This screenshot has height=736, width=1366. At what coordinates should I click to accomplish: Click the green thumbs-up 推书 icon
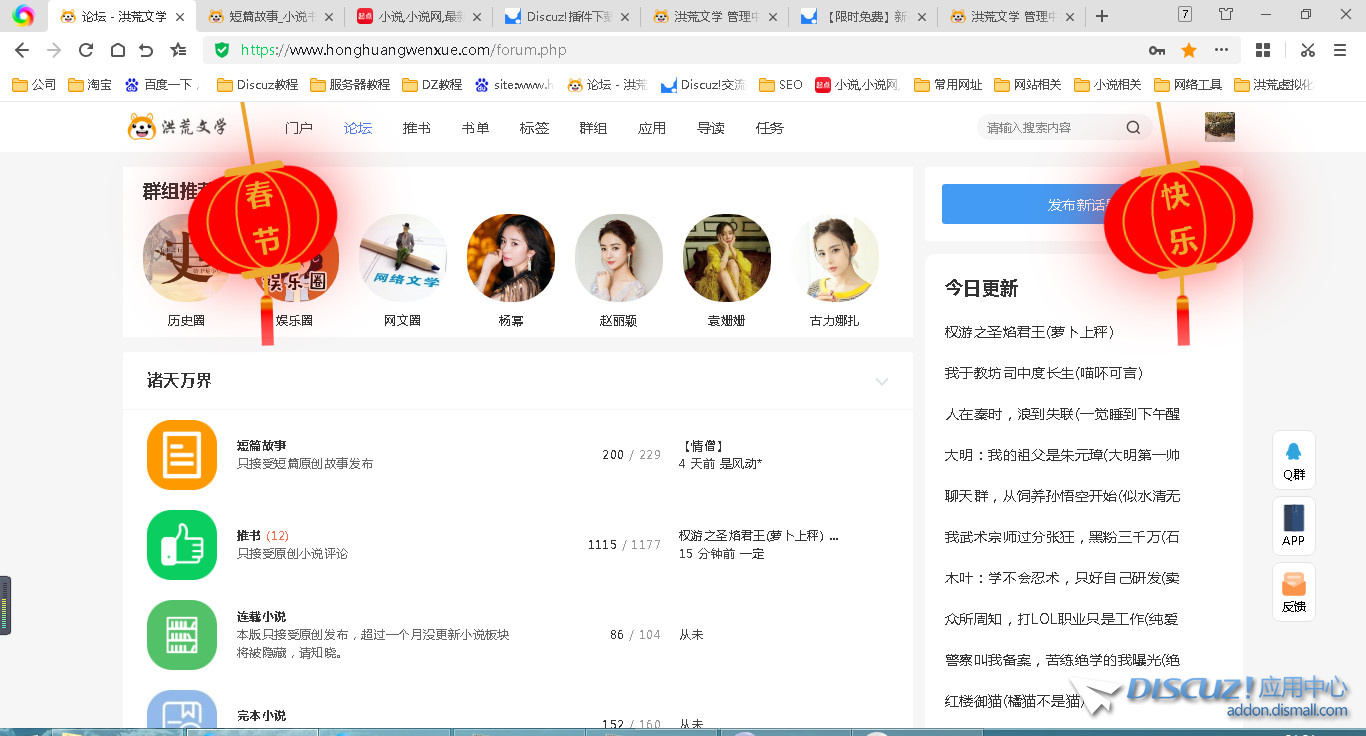pos(181,545)
